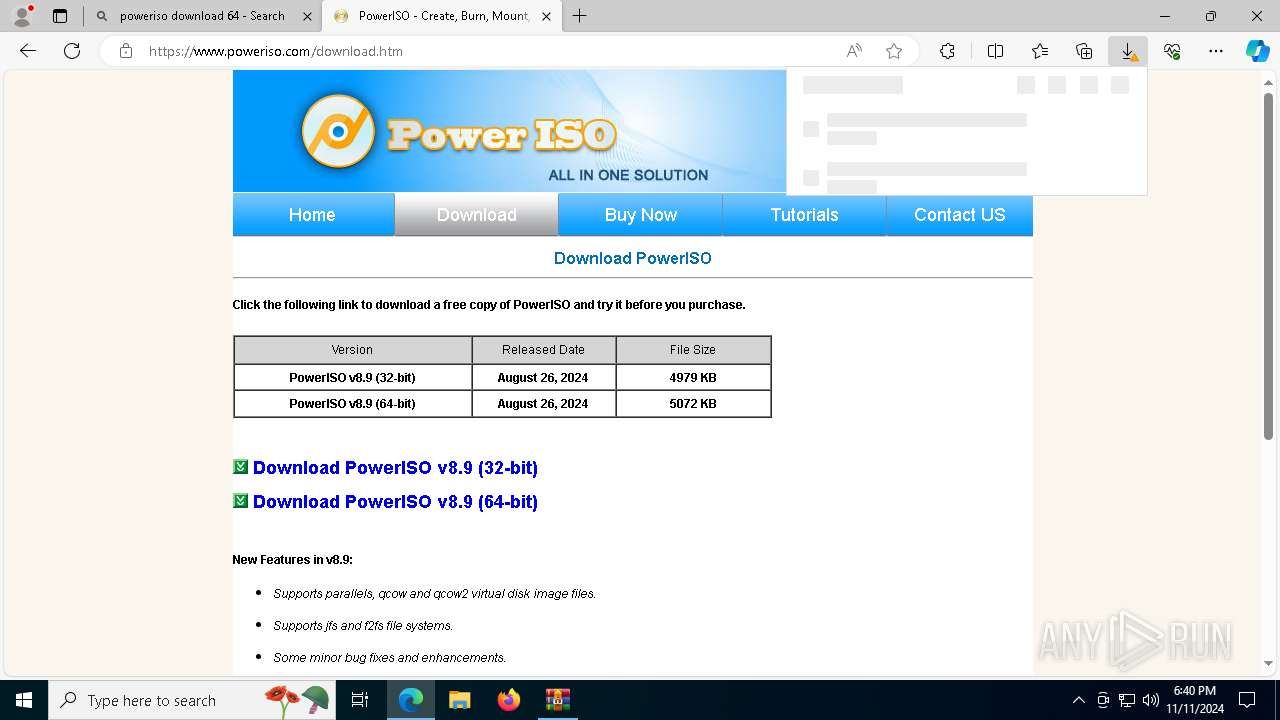Open the volume speaker tray icon

point(1151,700)
